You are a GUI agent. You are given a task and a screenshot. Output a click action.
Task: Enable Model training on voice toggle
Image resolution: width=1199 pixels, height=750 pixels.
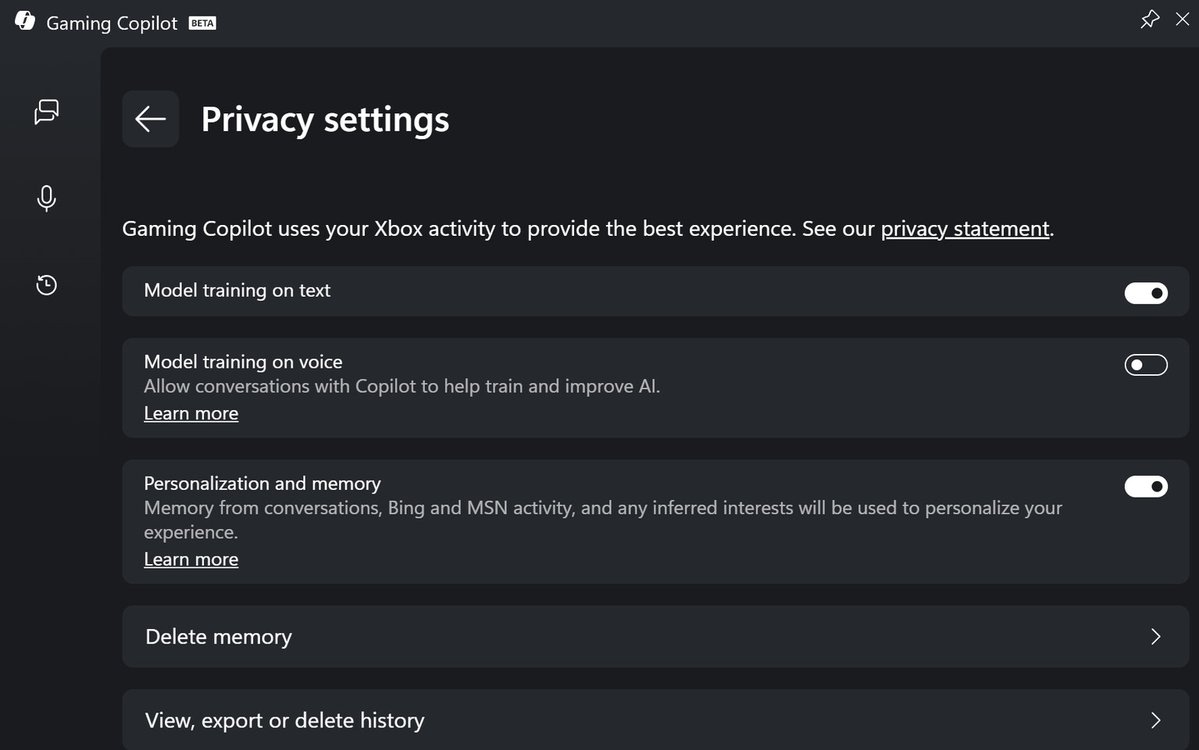pos(1146,365)
